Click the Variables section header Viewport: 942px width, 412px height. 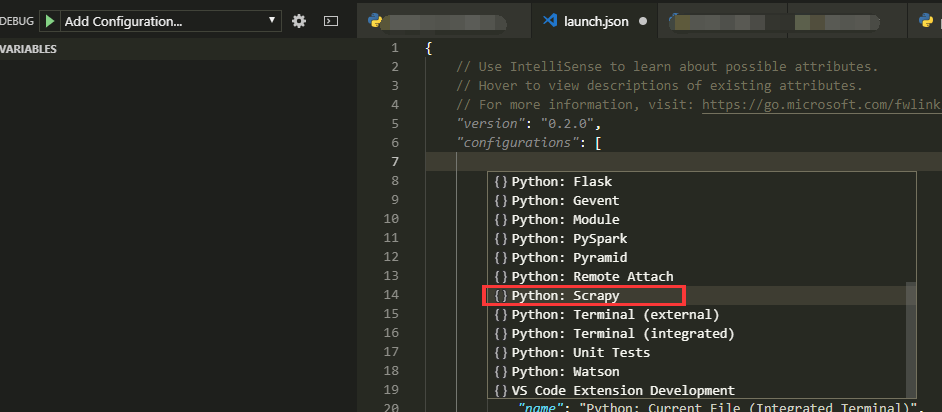pos(30,49)
